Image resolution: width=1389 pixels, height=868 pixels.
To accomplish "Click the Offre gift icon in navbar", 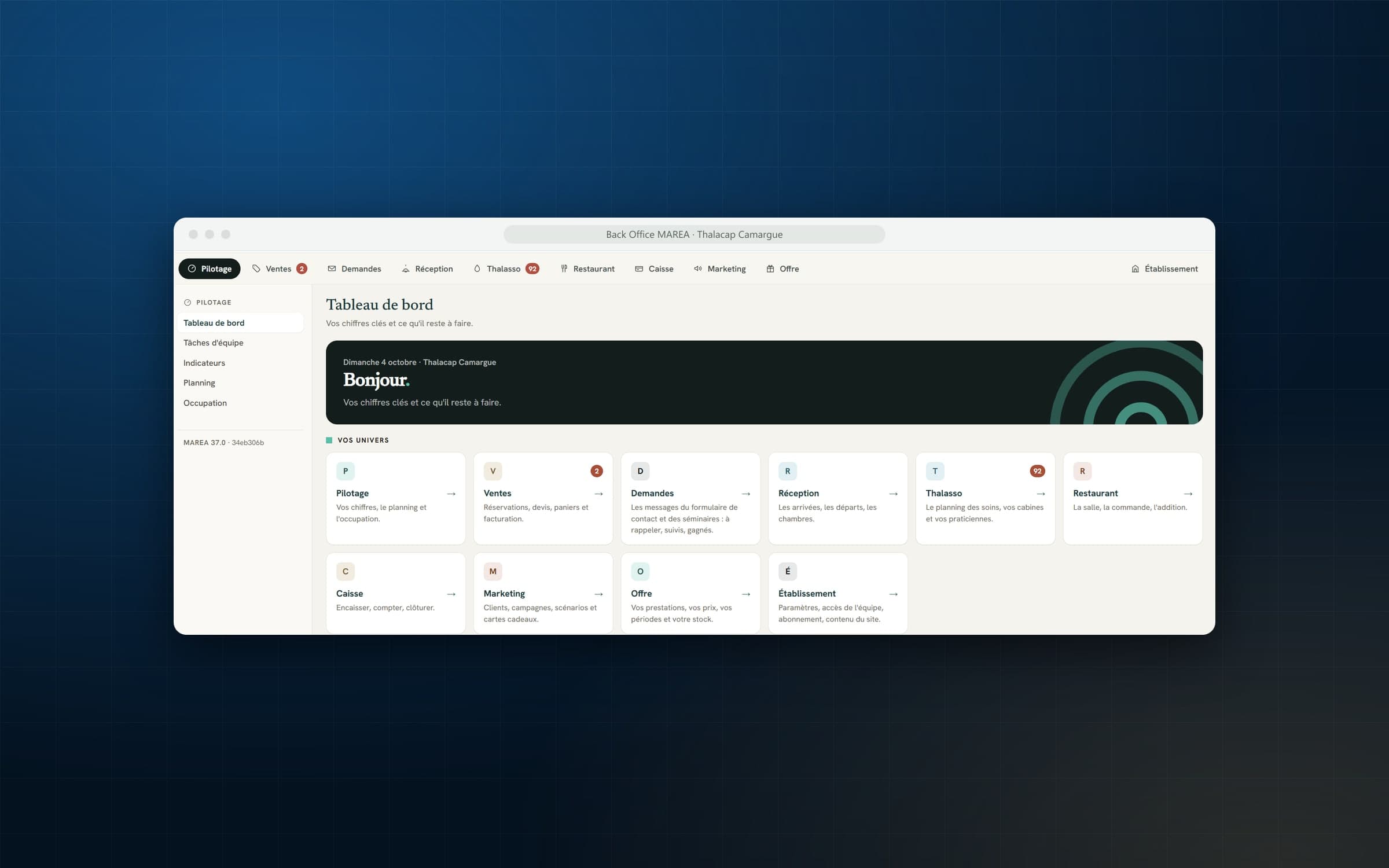I will tap(770, 269).
